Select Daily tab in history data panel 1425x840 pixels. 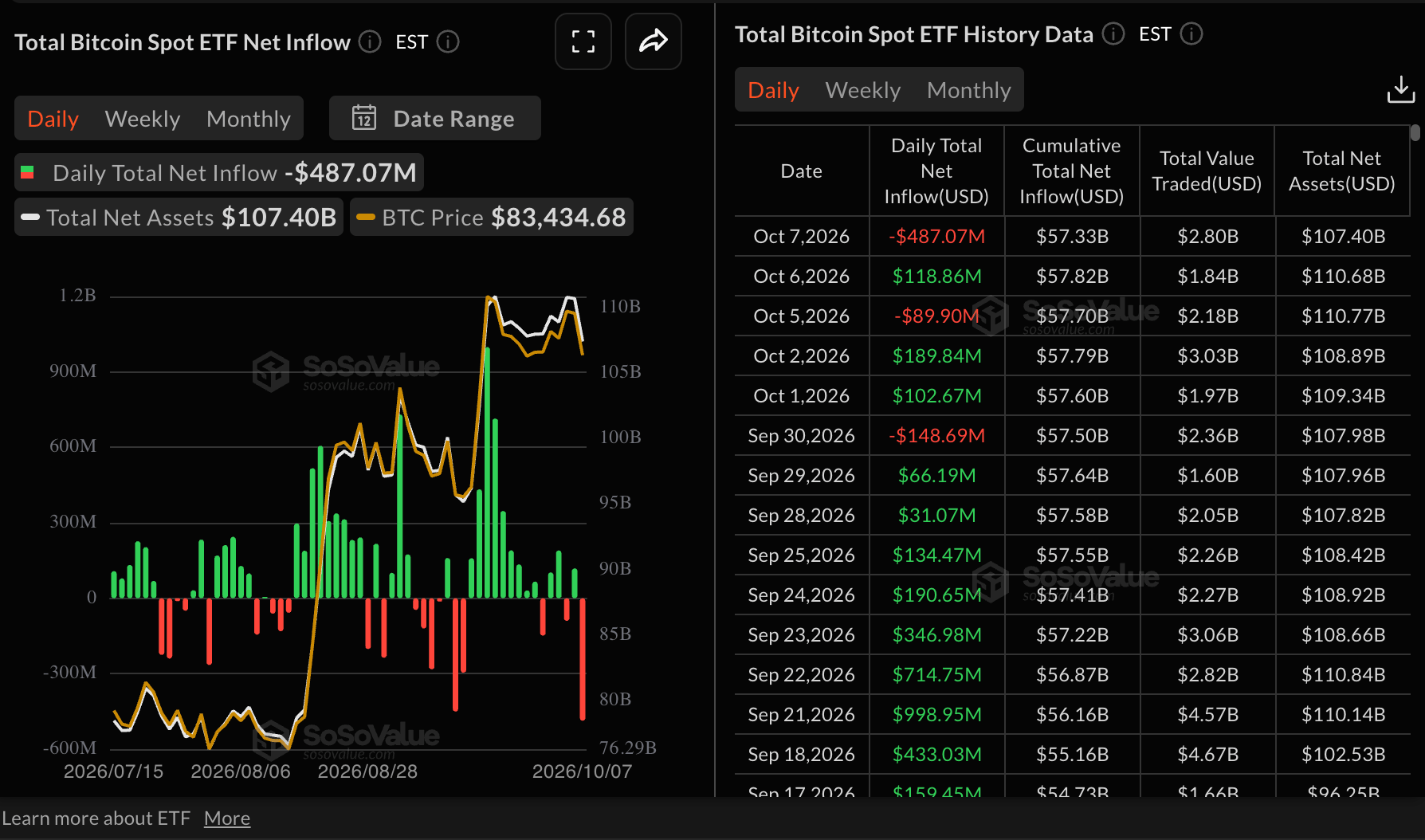click(x=773, y=90)
